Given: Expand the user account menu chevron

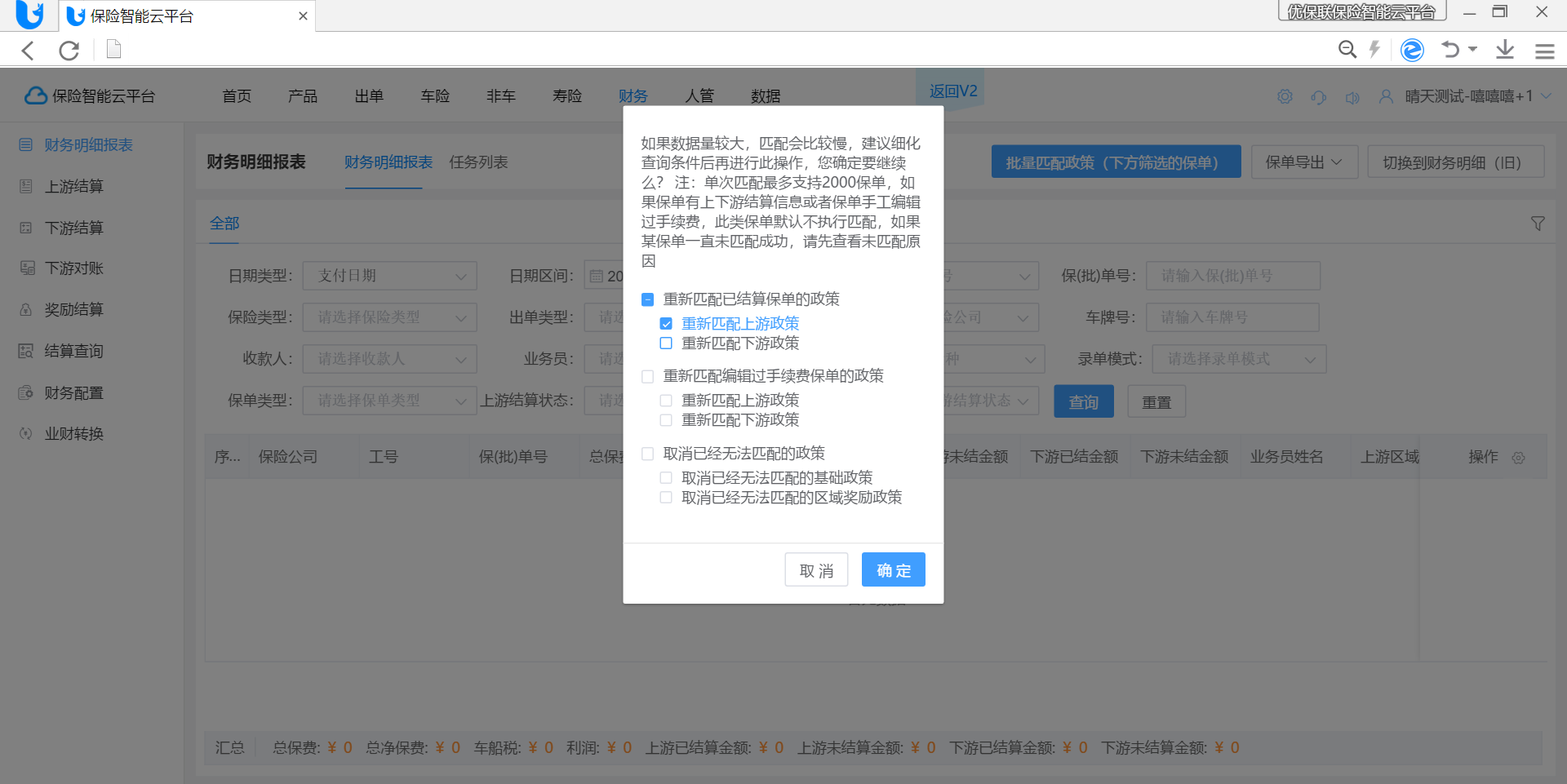Looking at the screenshot, I should point(1547,96).
